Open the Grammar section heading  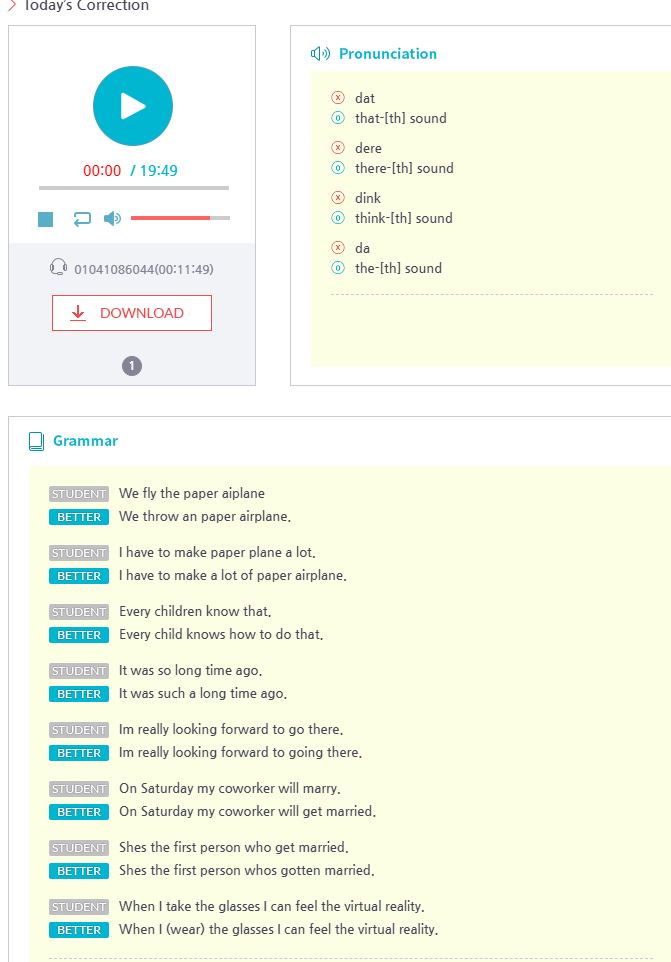[85, 441]
